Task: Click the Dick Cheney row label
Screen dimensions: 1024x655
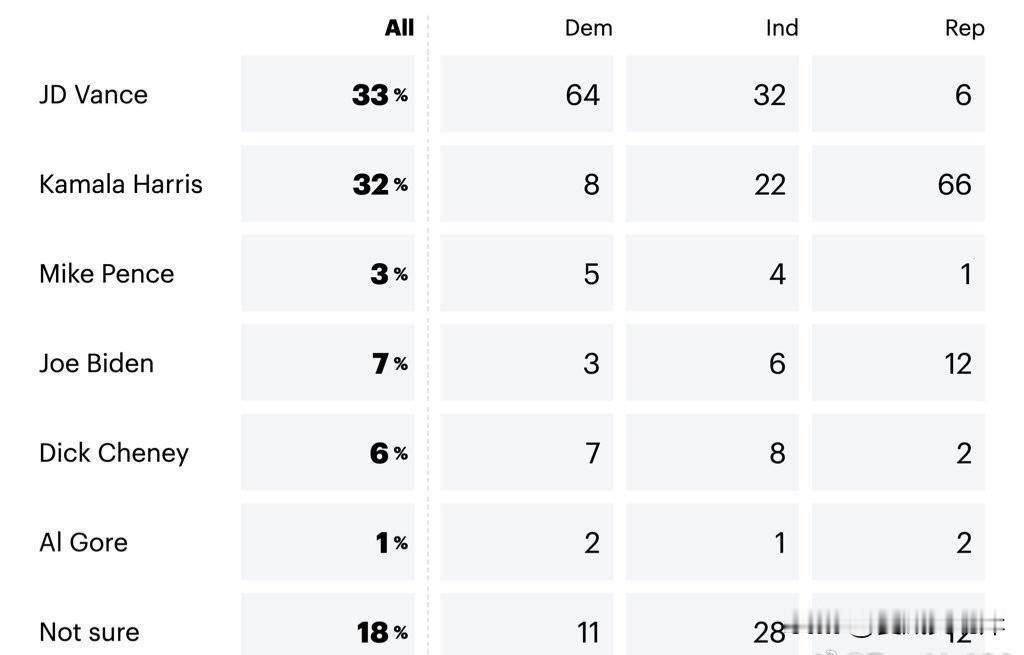Action: coord(114,453)
